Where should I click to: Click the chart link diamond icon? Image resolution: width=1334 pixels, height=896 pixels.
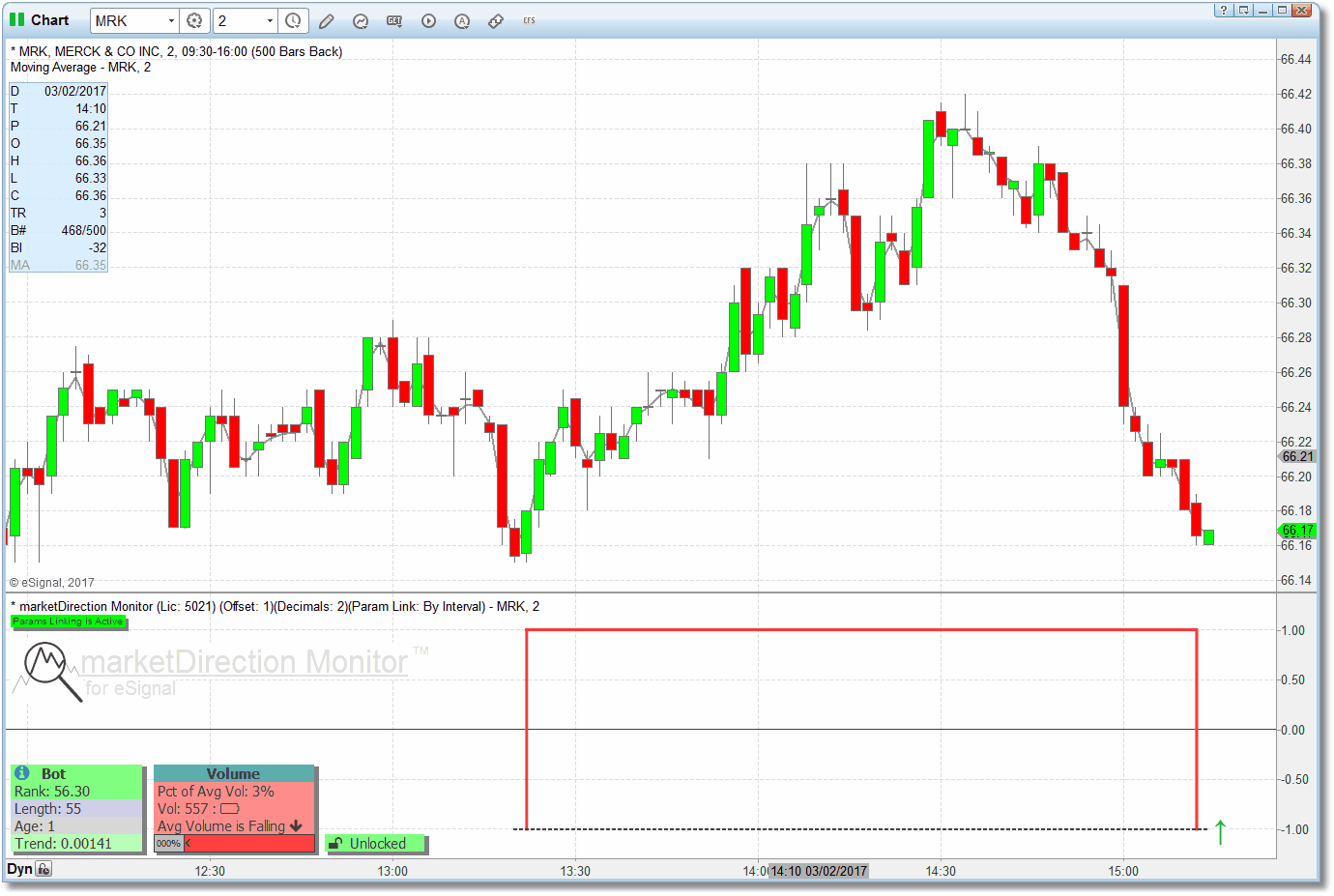coord(496,20)
